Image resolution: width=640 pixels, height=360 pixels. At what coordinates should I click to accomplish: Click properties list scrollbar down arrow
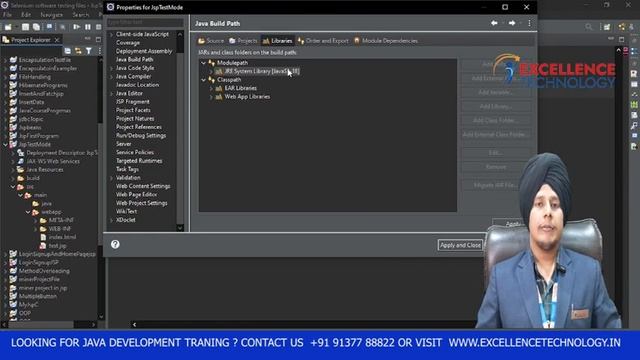tap(180, 228)
